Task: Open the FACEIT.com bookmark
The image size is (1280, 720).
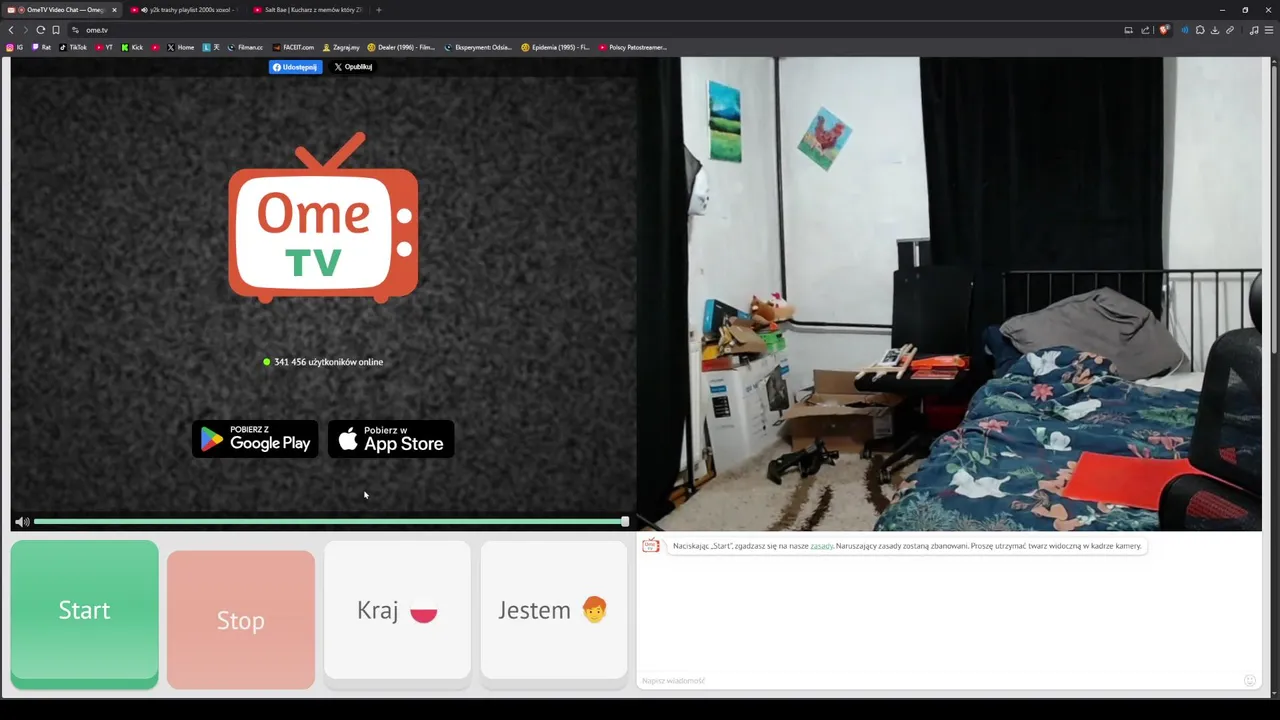Action: (293, 47)
